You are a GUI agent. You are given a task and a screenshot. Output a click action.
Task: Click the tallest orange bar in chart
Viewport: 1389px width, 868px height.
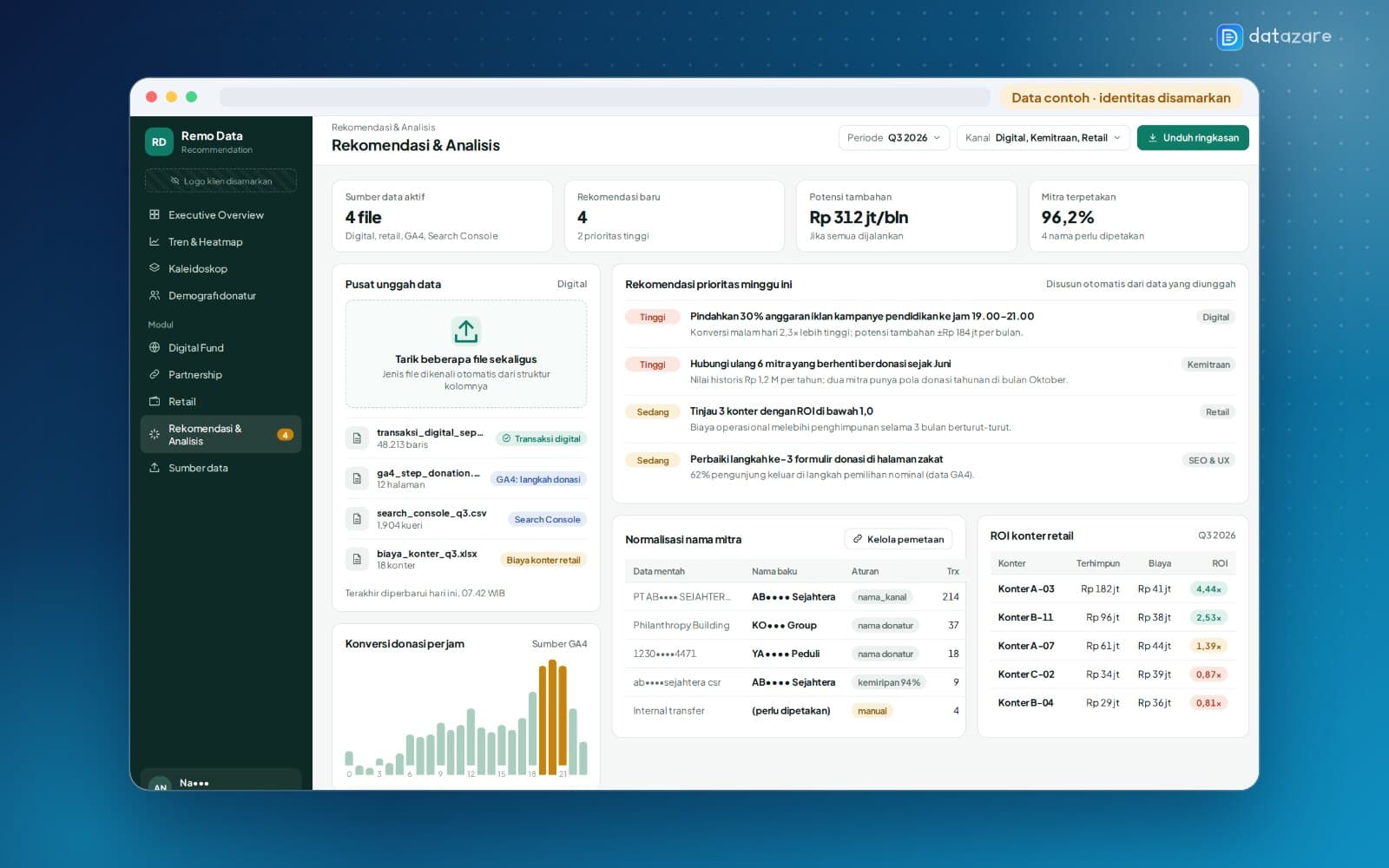point(552,717)
